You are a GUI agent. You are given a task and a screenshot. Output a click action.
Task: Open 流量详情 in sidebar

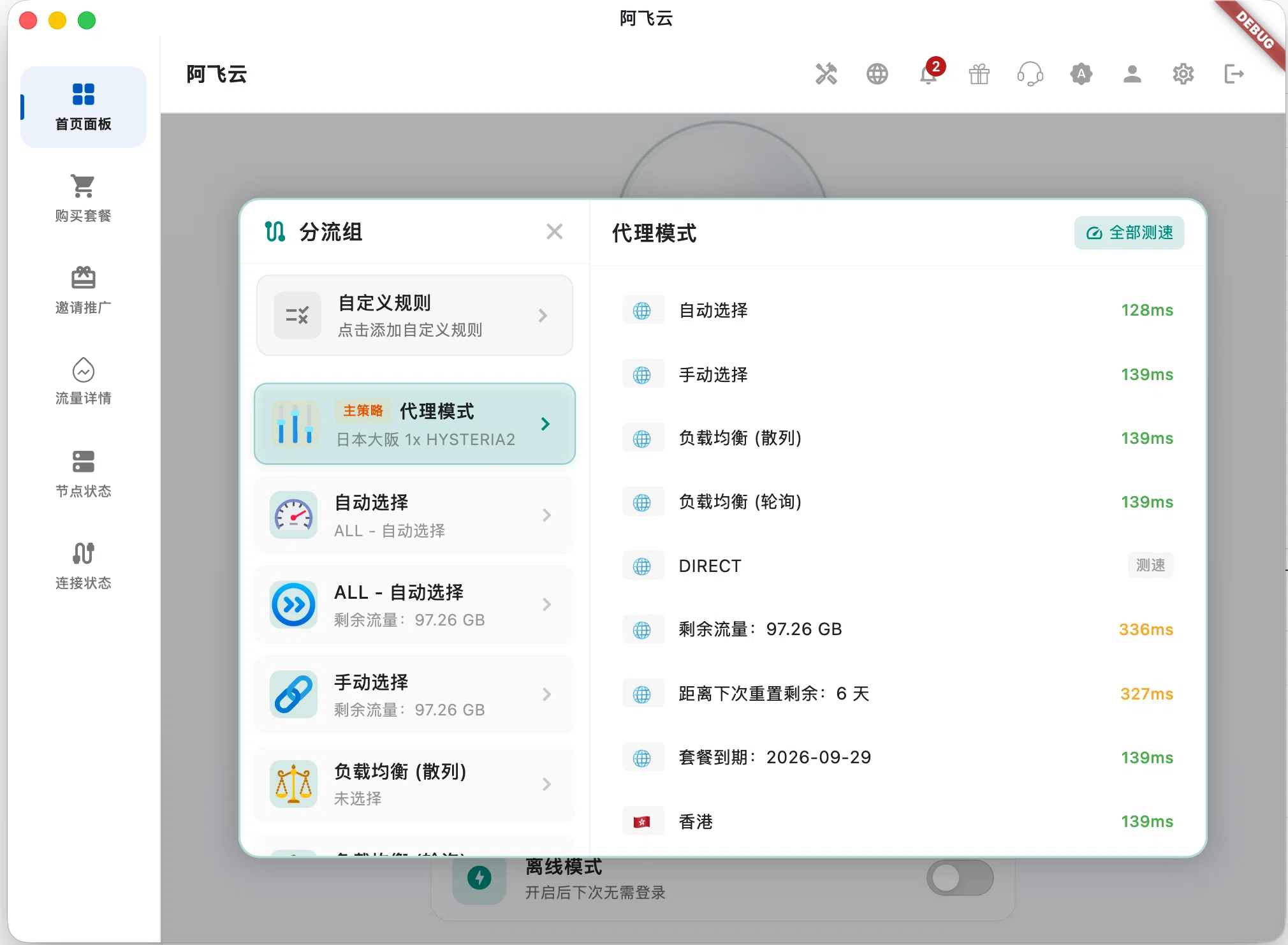pyautogui.click(x=84, y=381)
